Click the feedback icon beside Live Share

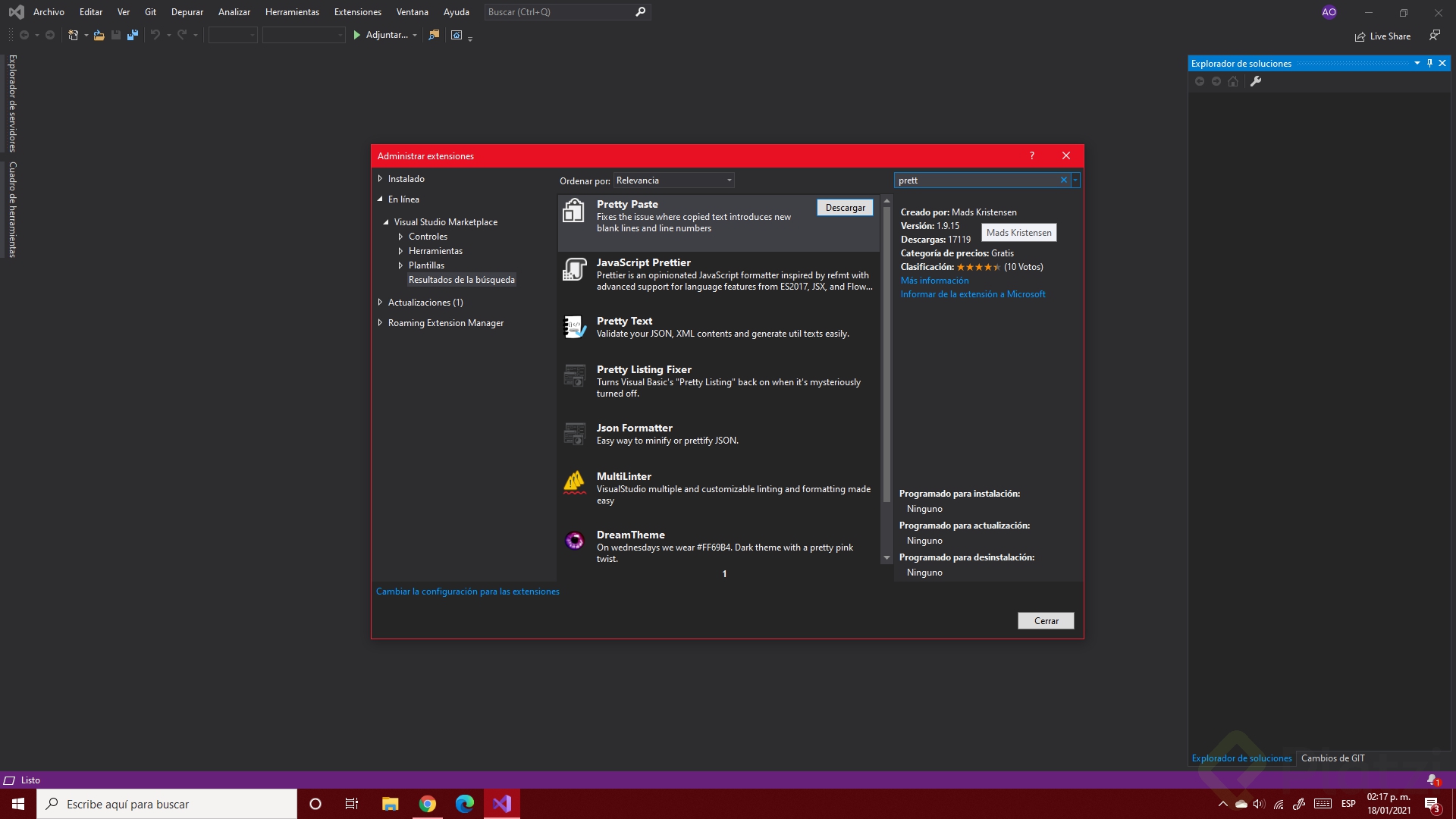1434,36
